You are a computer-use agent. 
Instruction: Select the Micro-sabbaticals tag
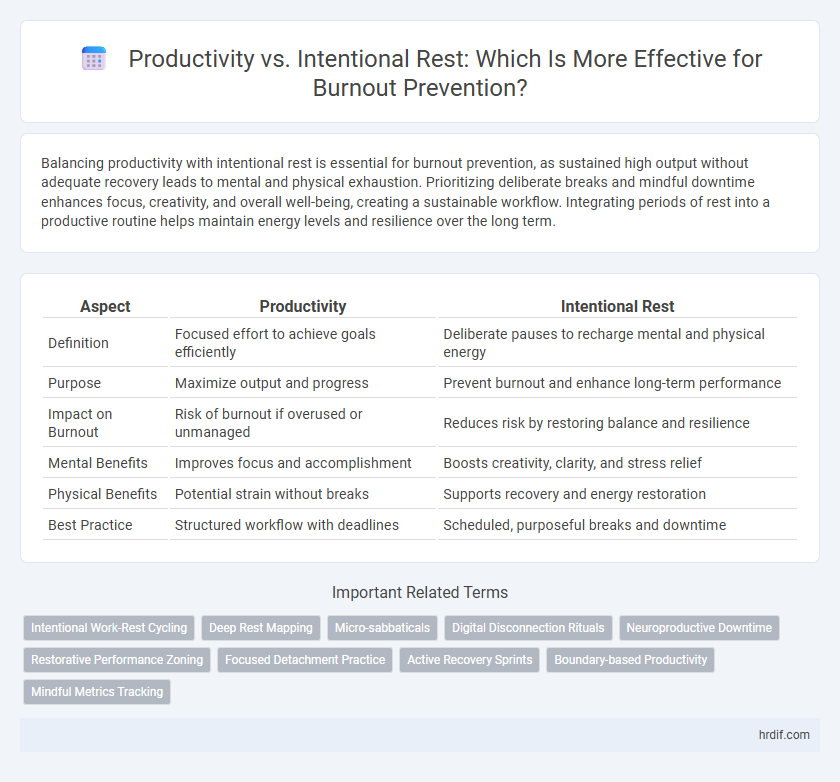point(382,628)
